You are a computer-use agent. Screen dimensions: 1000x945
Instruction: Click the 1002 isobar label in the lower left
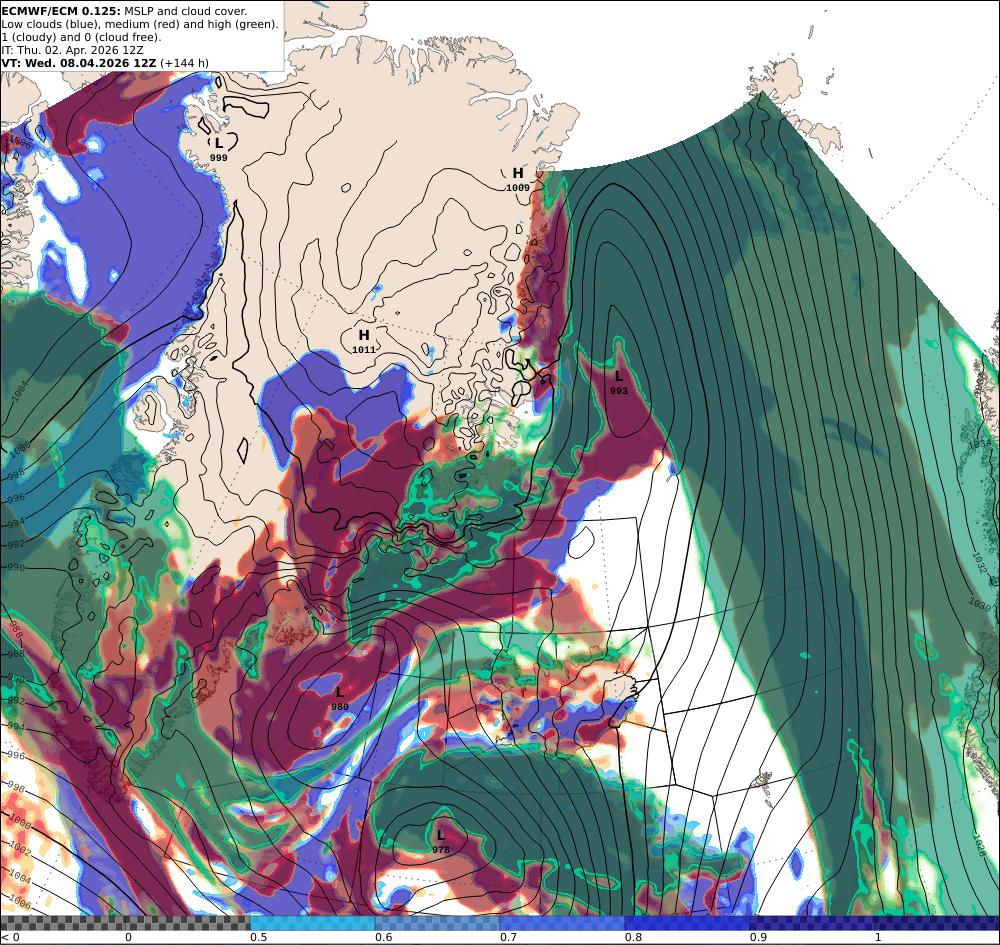(x=19, y=849)
